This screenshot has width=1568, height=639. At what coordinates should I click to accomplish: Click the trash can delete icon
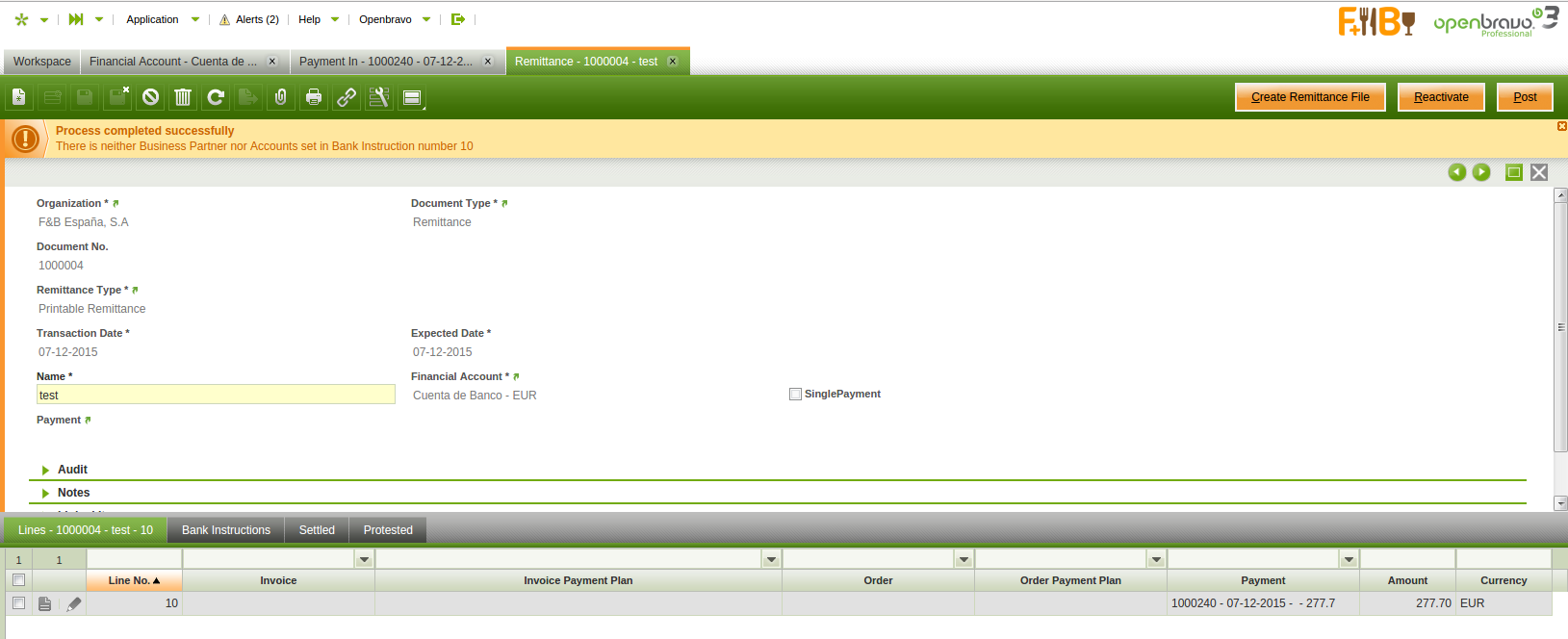coord(183,97)
